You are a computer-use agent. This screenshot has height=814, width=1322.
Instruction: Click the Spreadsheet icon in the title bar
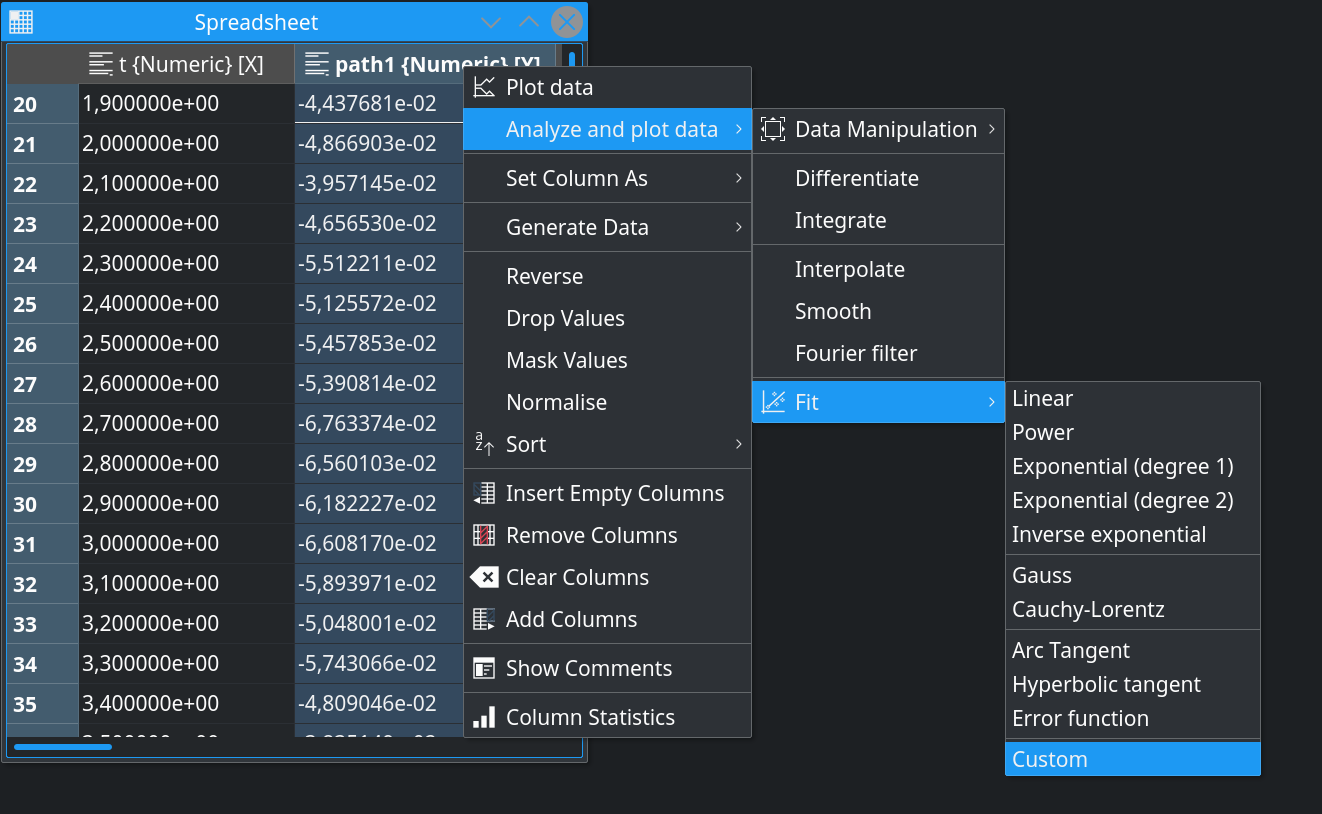point(20,21)
